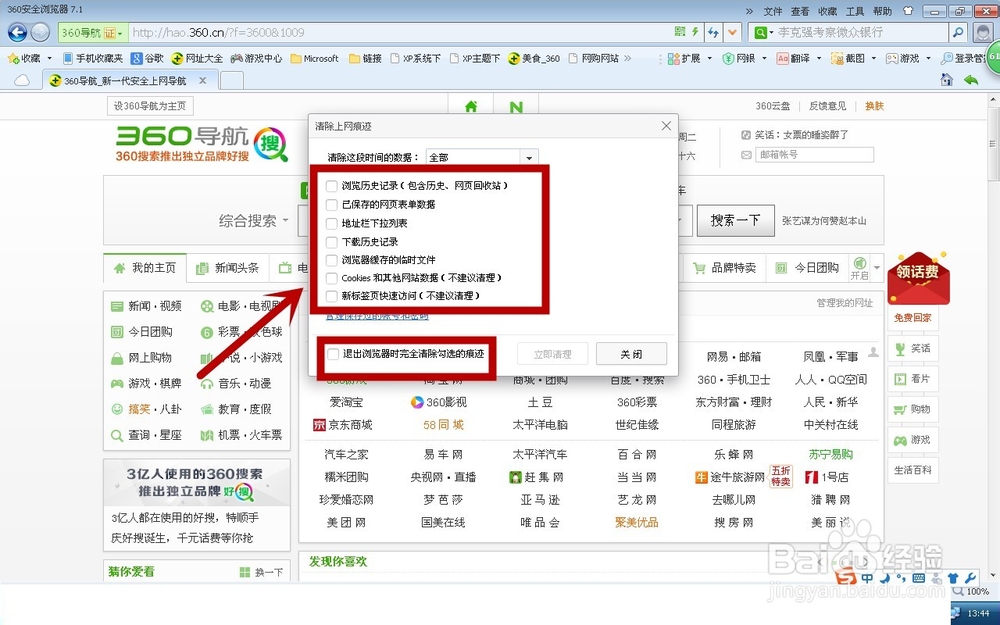Select the 新闻头条 page tab
Viewport: 1000px width, 625px height.
[x=228, y=268]
